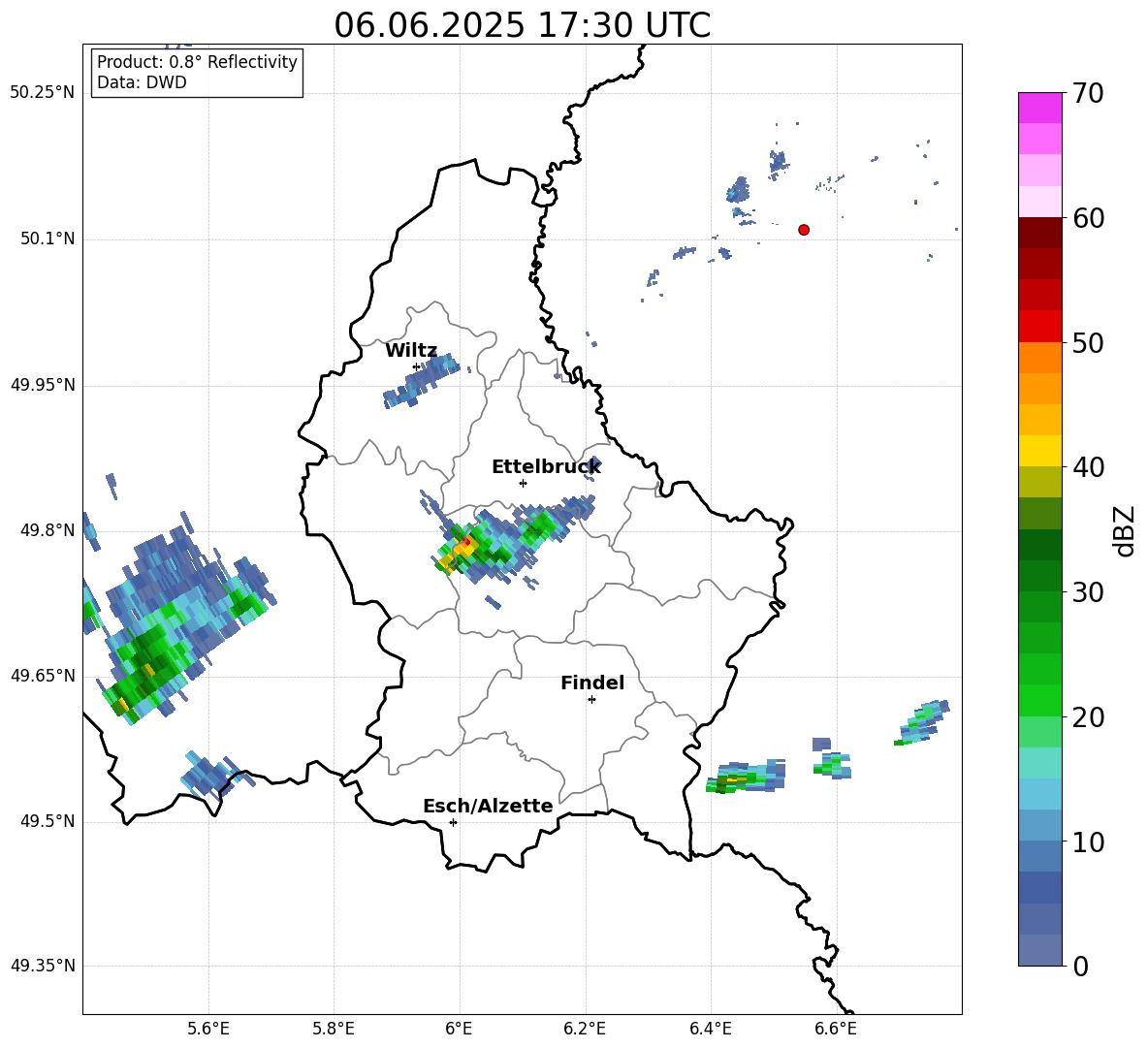Image resolution: width=1148 pixels, height=1048 pixels.
Task: Click the dark maroon swatch just below 60
Action: coord(1040,233)
